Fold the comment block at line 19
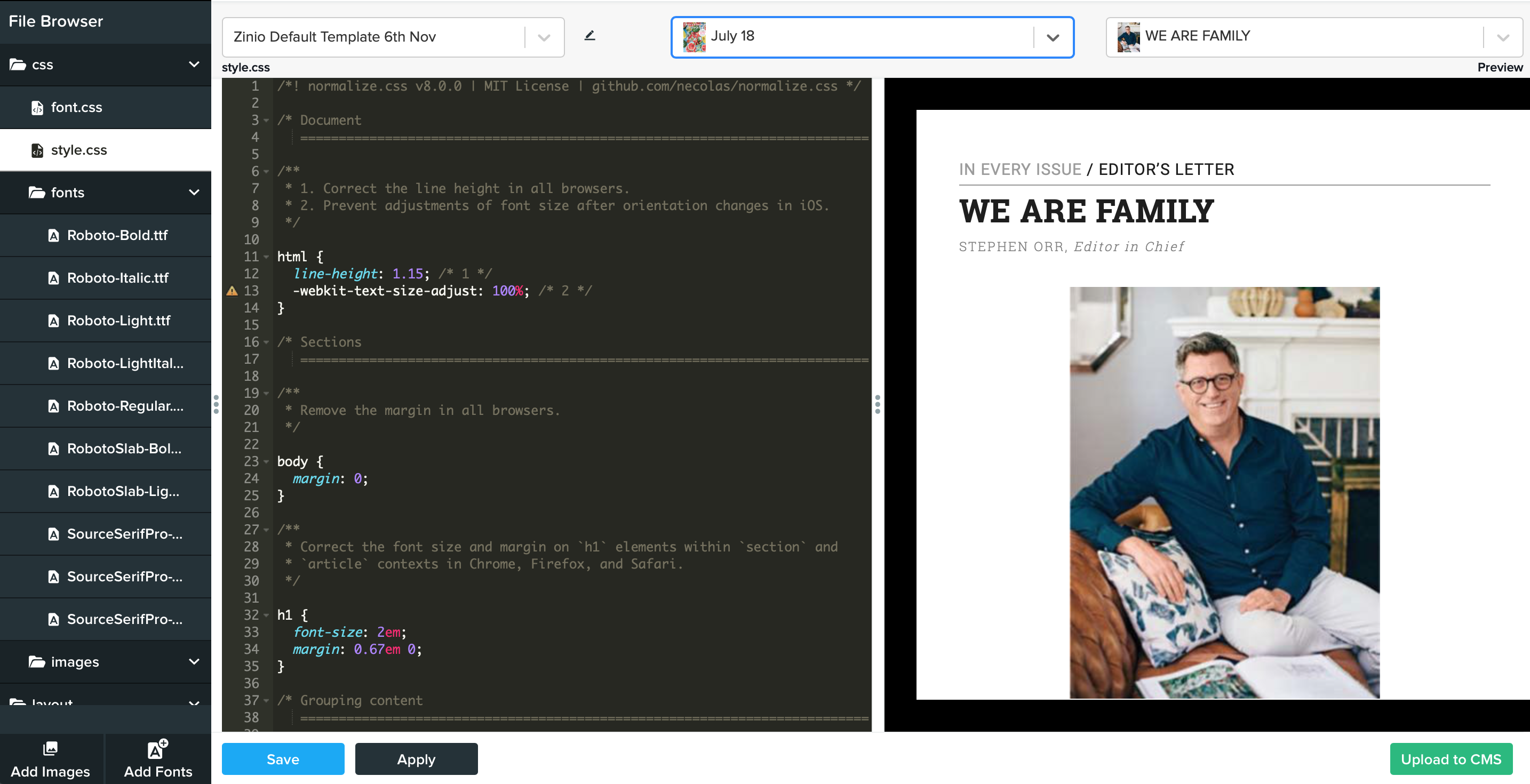This screenshot has width=1530, height=784. tap(266, 393)
